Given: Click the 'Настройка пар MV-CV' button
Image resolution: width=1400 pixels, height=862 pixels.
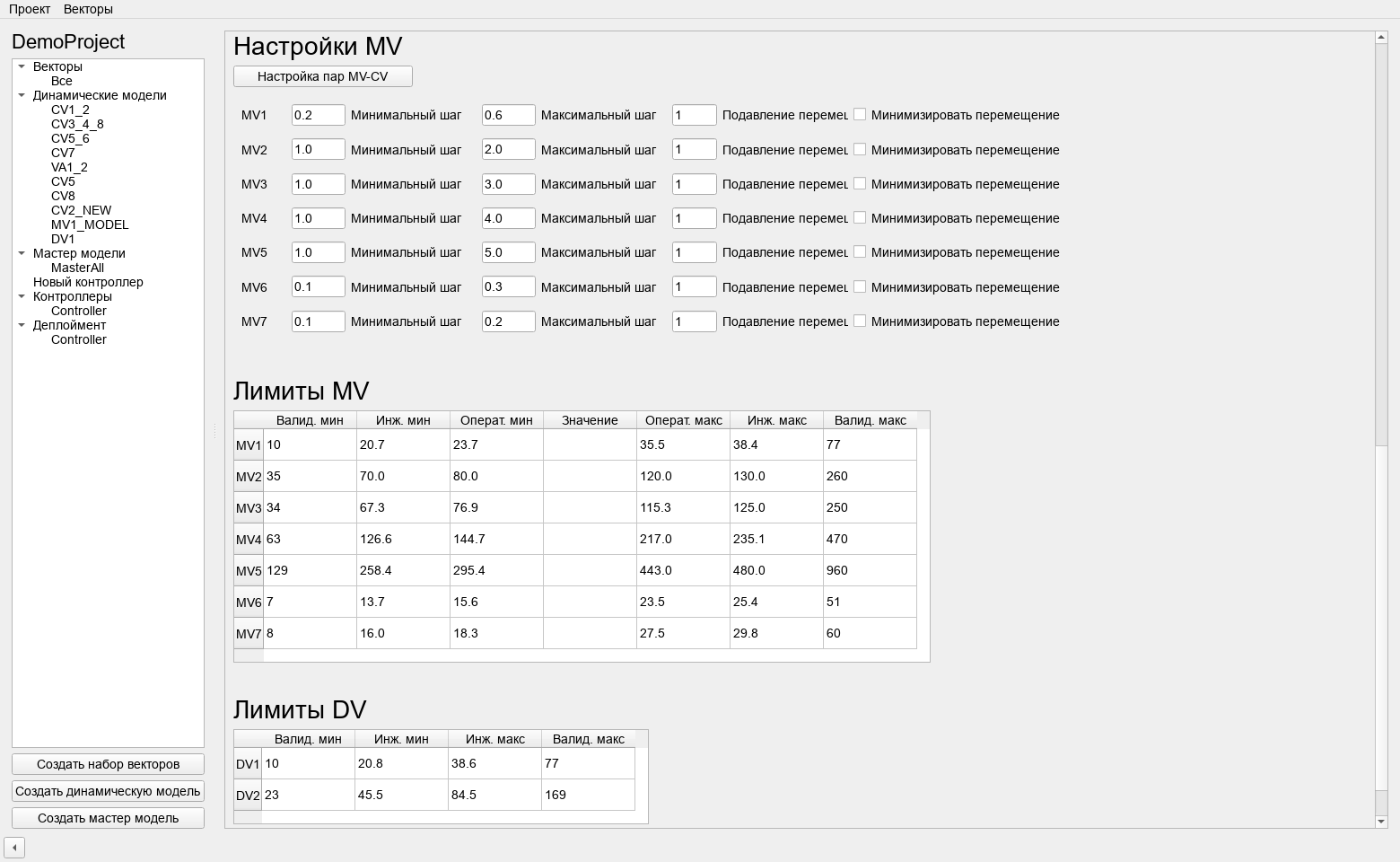Looking at the screenshot, I should (x=323, y=76).
